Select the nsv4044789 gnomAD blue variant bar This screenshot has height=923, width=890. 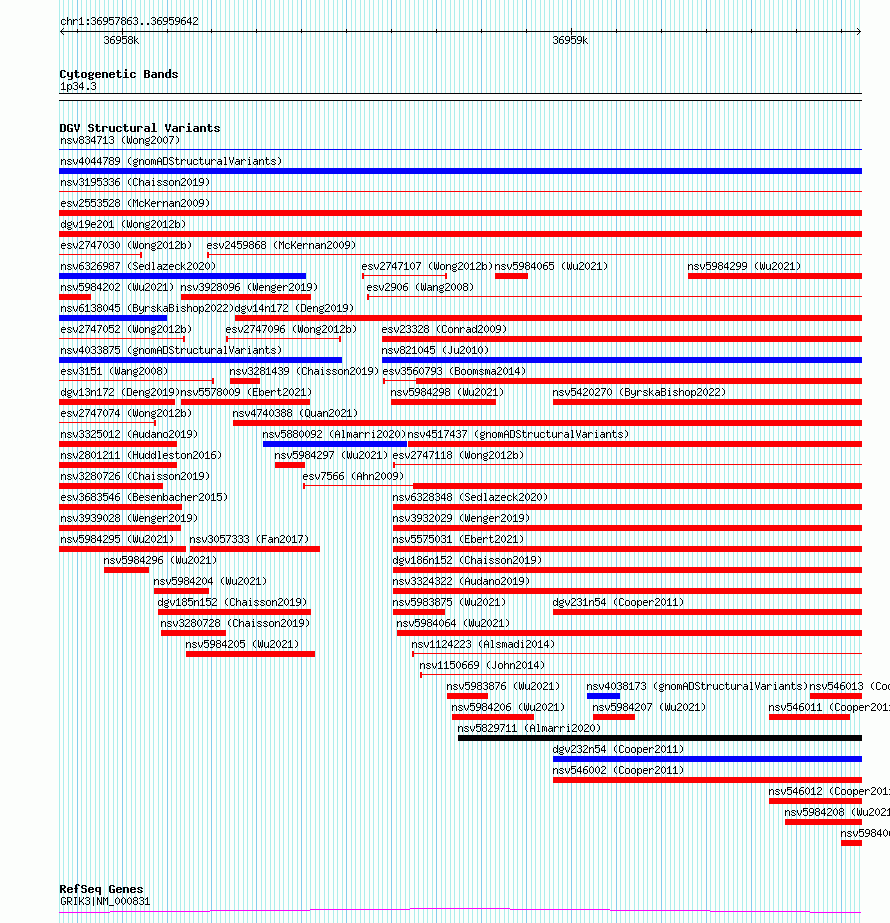pos(460,171)
